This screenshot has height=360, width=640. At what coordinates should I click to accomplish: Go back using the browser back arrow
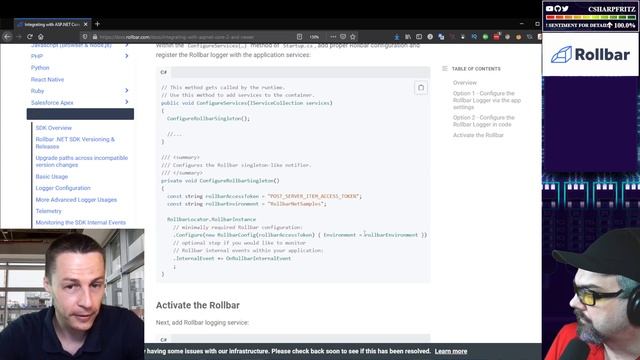click(x=7, y=36)
